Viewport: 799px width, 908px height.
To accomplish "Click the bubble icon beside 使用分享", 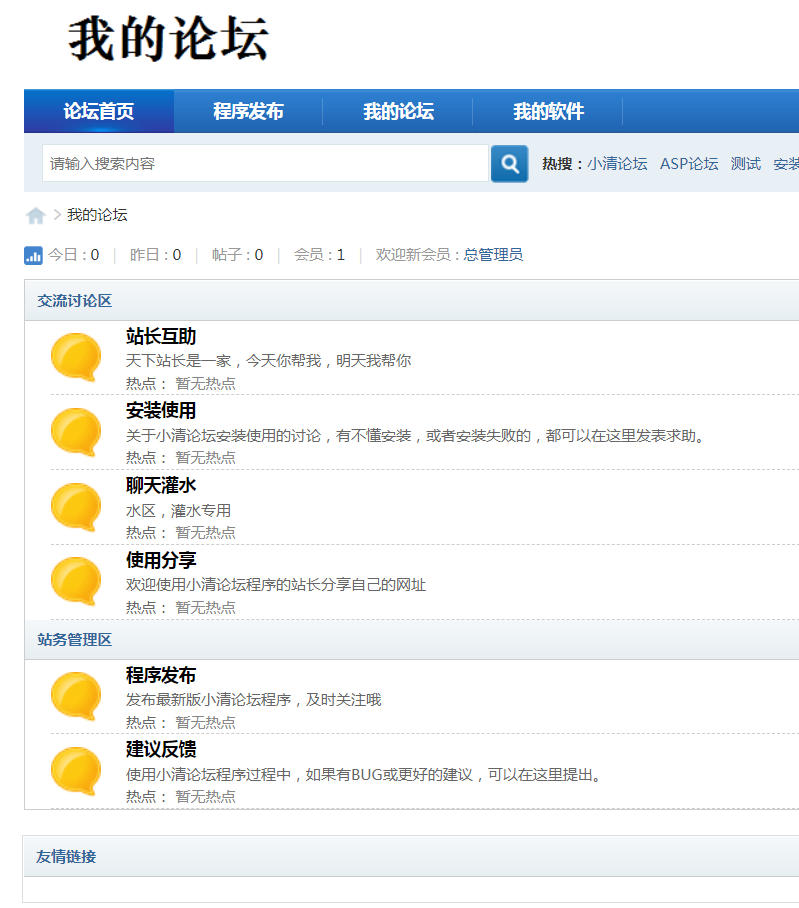I will click(x=76, y=581).
